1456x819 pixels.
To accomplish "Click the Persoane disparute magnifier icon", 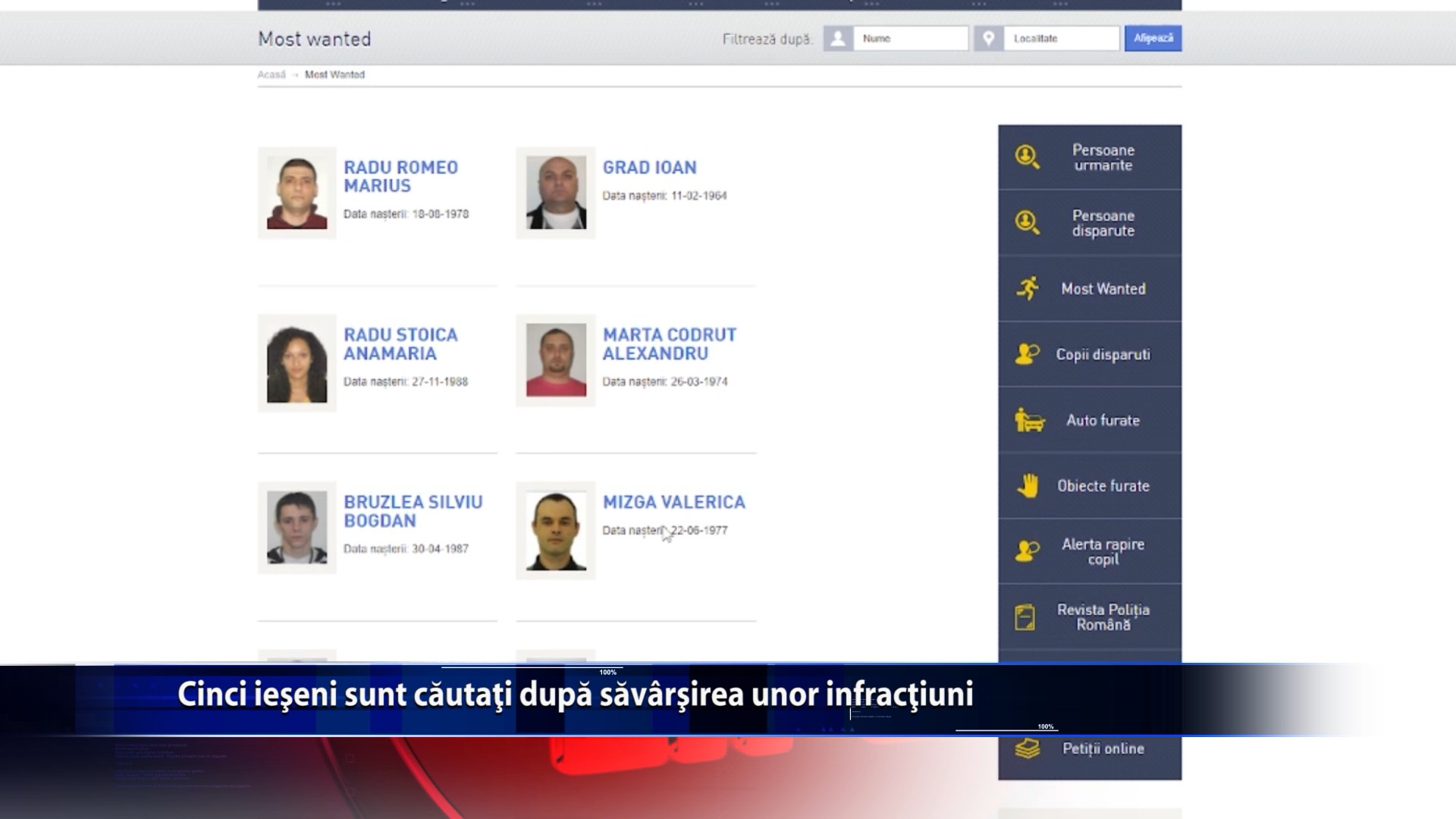I will coord(1027,223).
